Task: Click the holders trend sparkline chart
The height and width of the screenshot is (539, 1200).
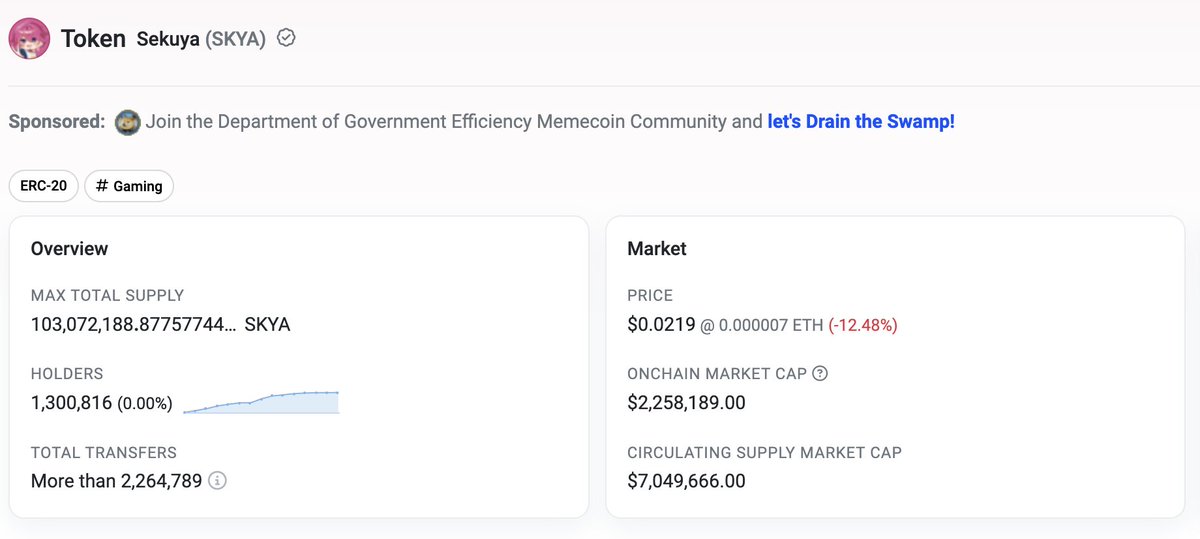Action: click(x=261, y=402)
